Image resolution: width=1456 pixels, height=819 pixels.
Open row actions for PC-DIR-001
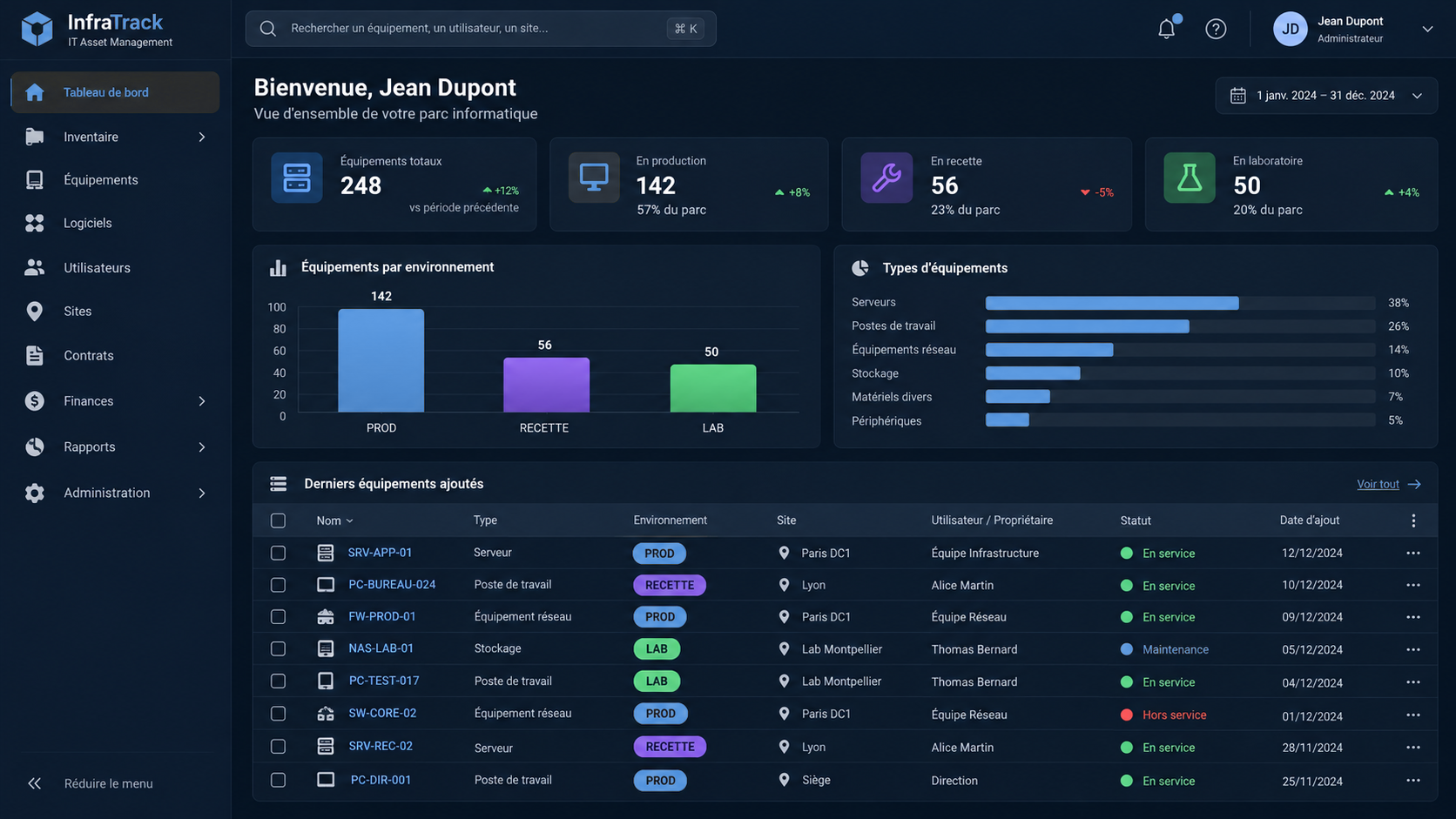(1412, 781)
